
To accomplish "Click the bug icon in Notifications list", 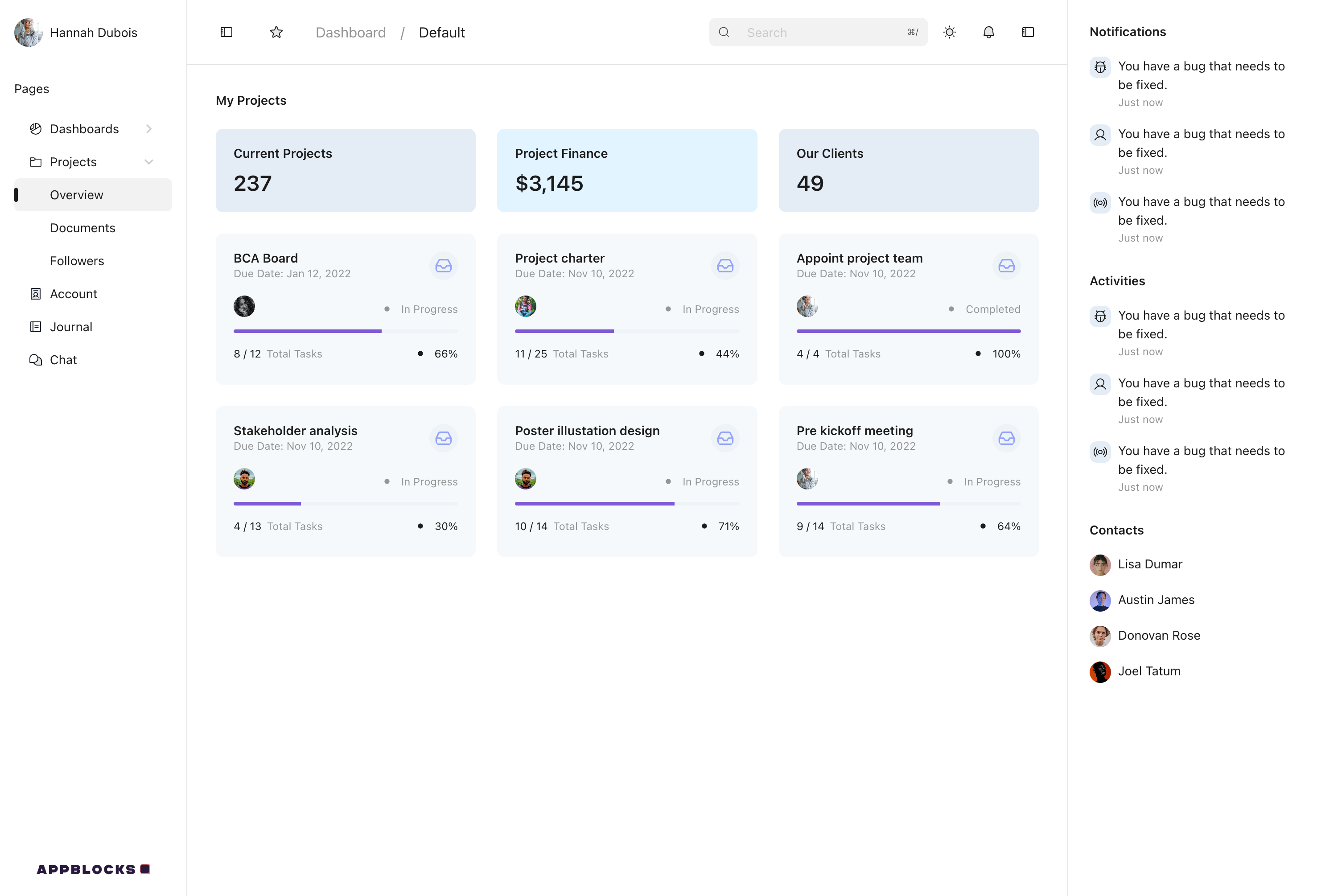I will pyautogui.click(x=1100, y=67).
